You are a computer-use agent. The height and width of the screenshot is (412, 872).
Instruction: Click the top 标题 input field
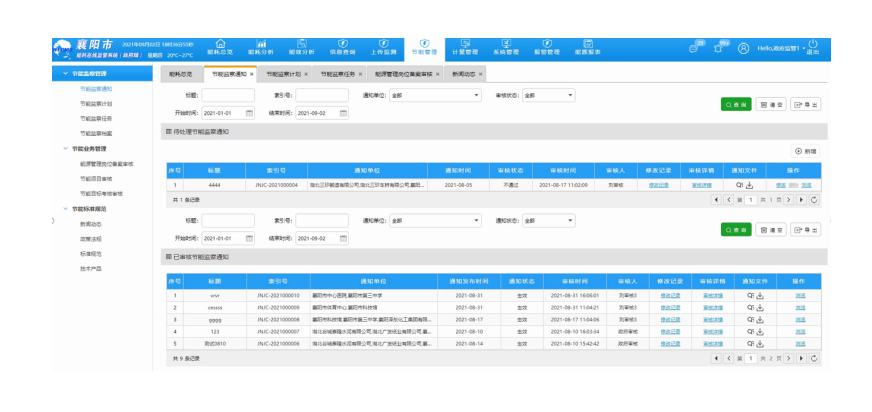(228, 95)
